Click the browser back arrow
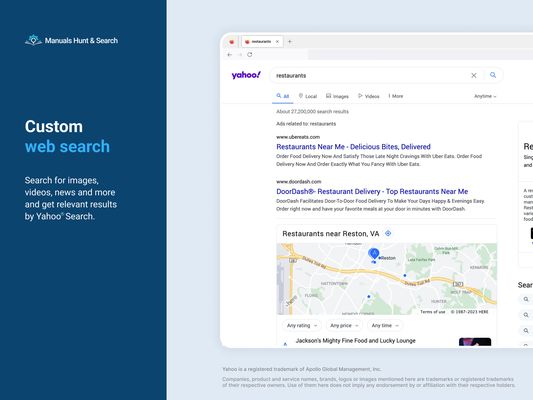The height and width of the screenshot is (400, 533). [230, 54]
